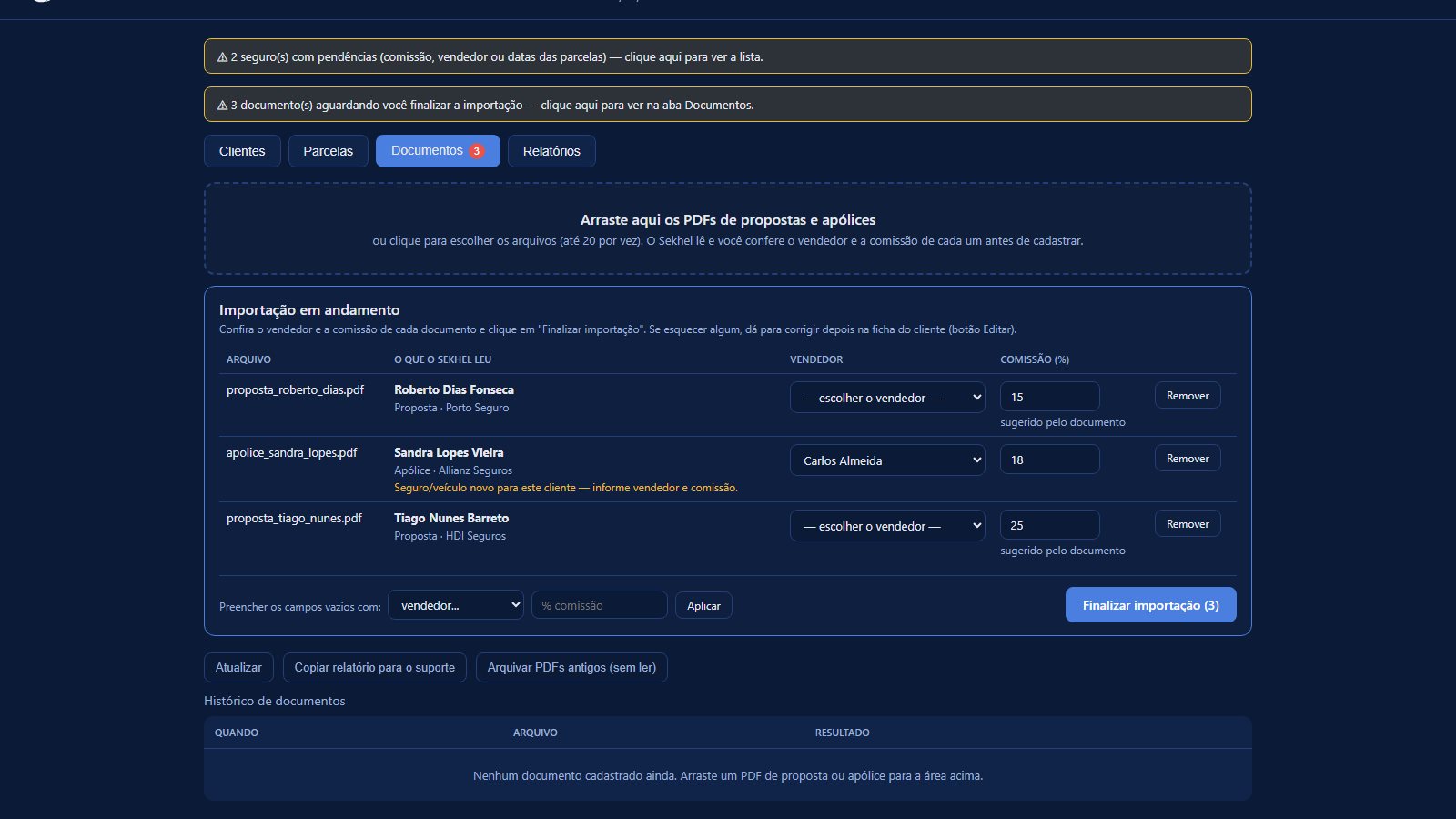Click commission field showing 15
1456x819 pixels.
(x=1049, y=397)
